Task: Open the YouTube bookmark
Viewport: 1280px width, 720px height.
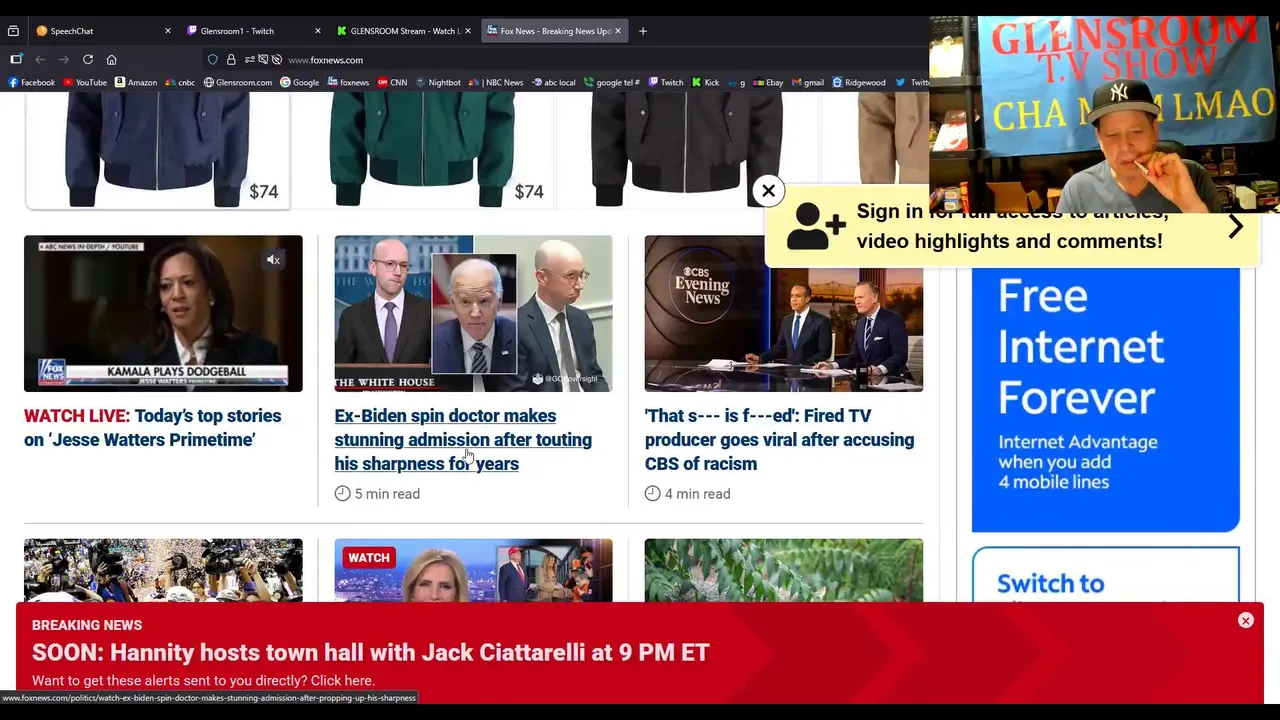Action: point(85,83)
